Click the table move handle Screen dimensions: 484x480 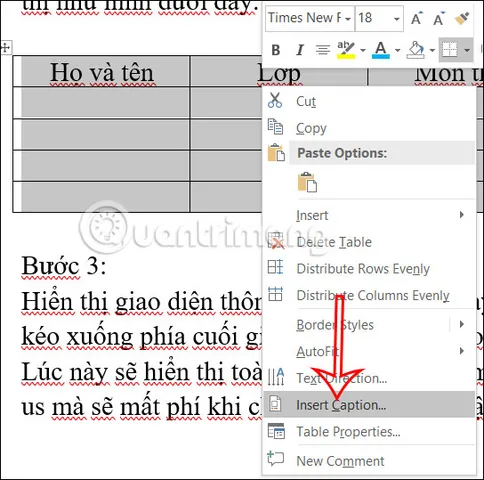click(x=6, y=47)
